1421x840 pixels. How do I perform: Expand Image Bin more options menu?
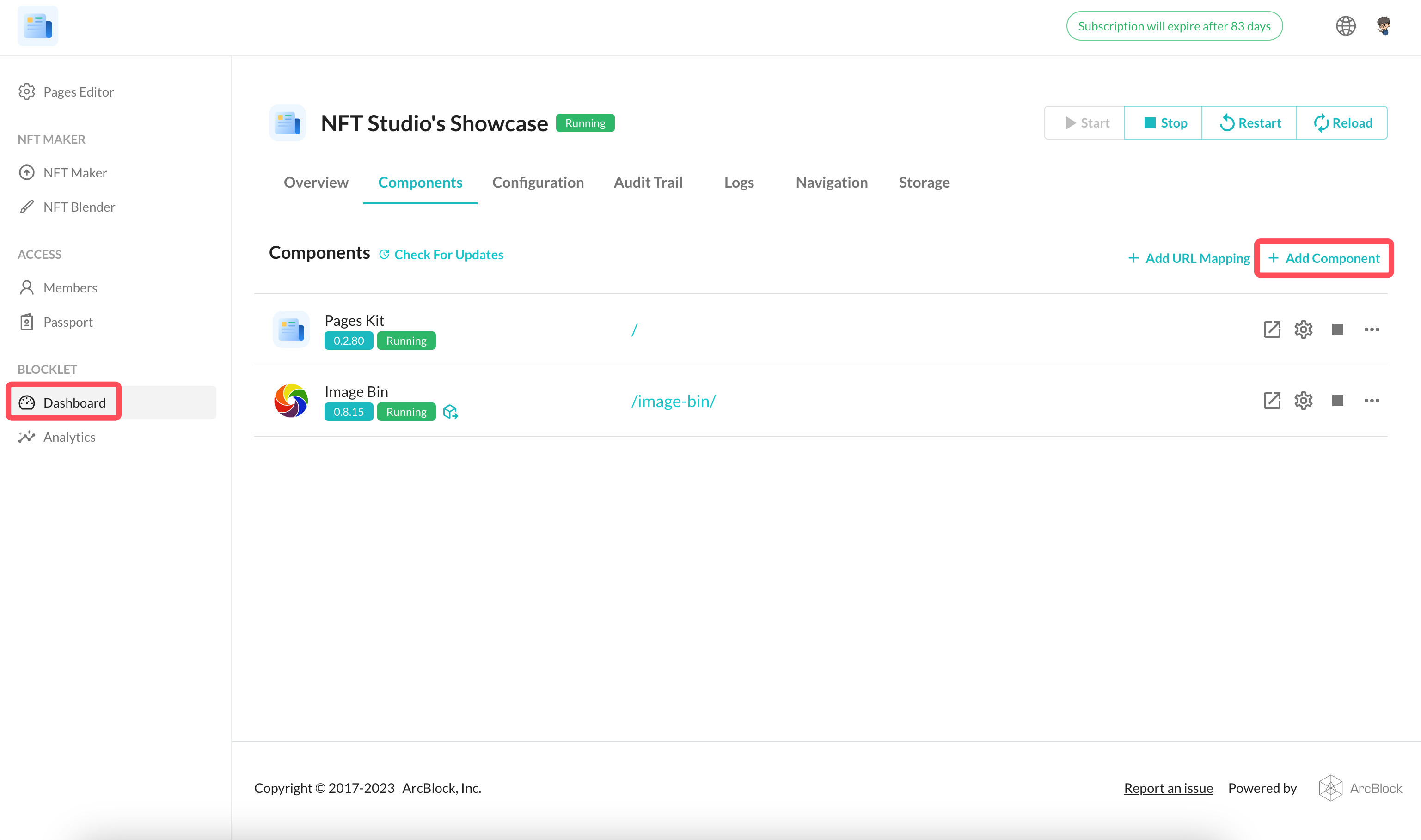(1371, 401)
